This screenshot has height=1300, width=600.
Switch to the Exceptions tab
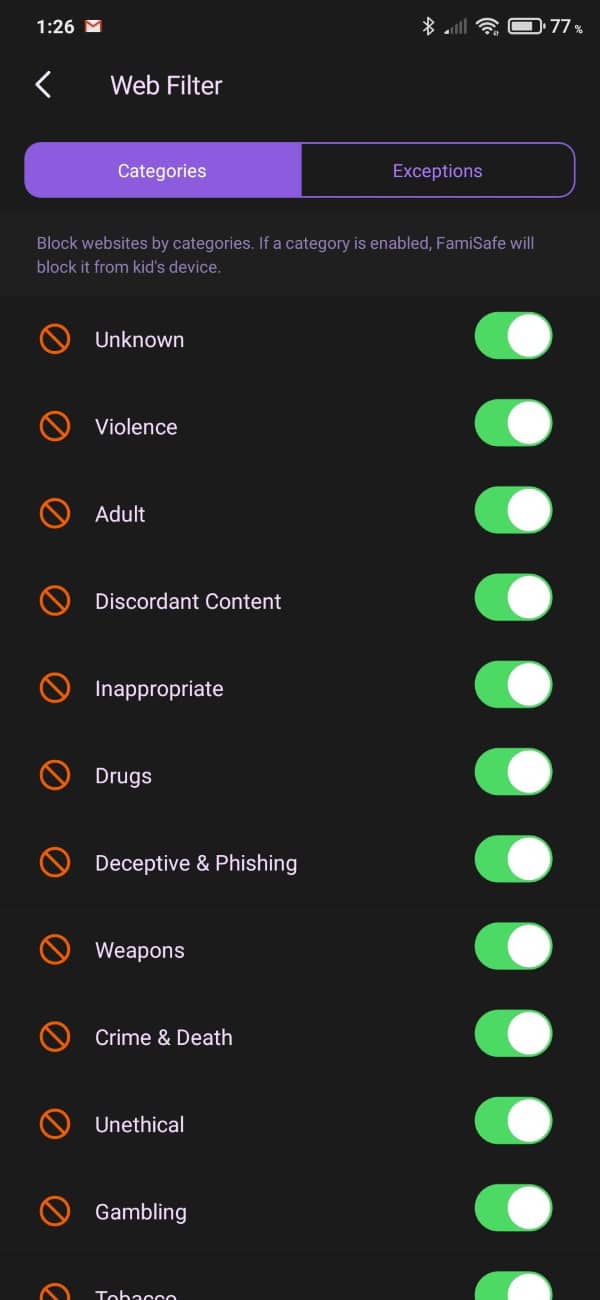coord(437,171)
